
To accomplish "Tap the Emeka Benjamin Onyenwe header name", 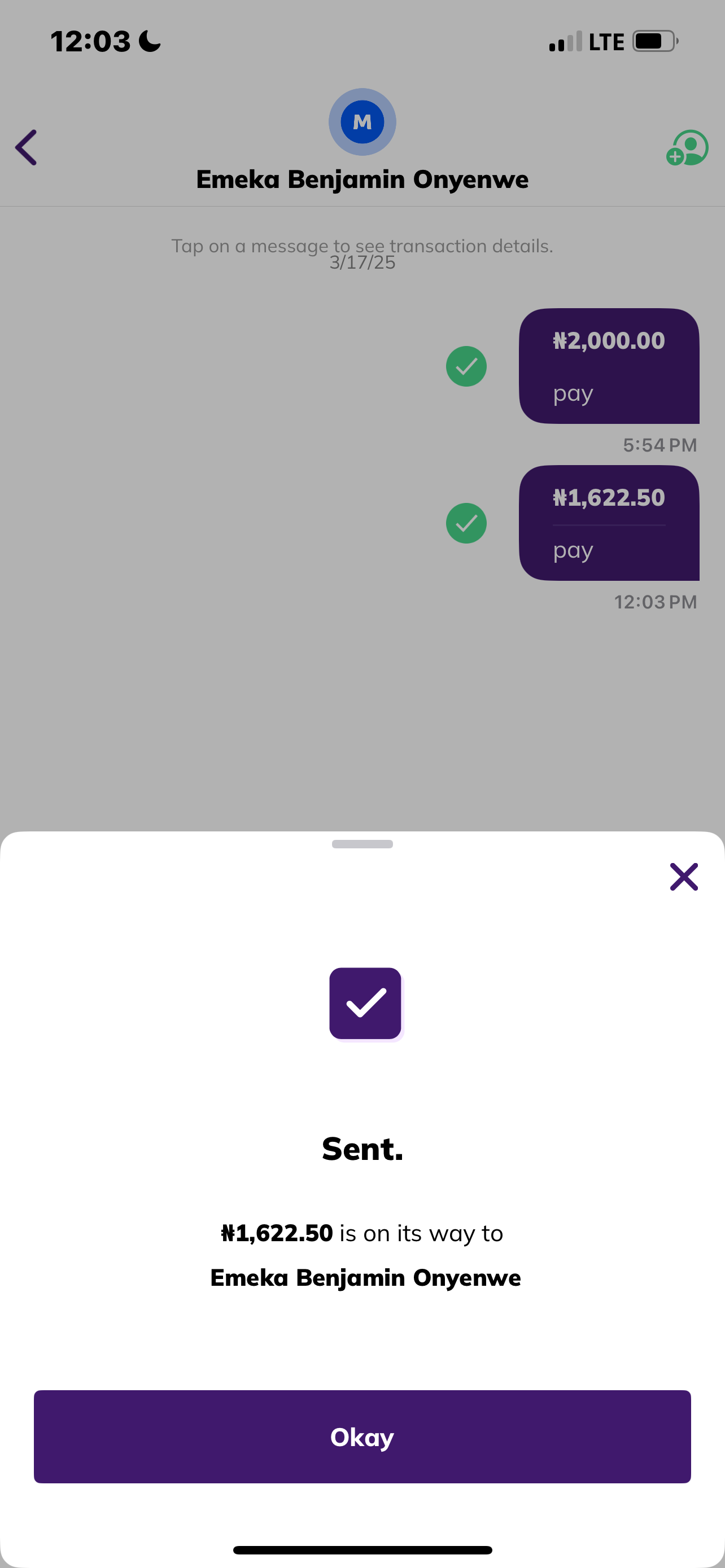I will (362, 179).
